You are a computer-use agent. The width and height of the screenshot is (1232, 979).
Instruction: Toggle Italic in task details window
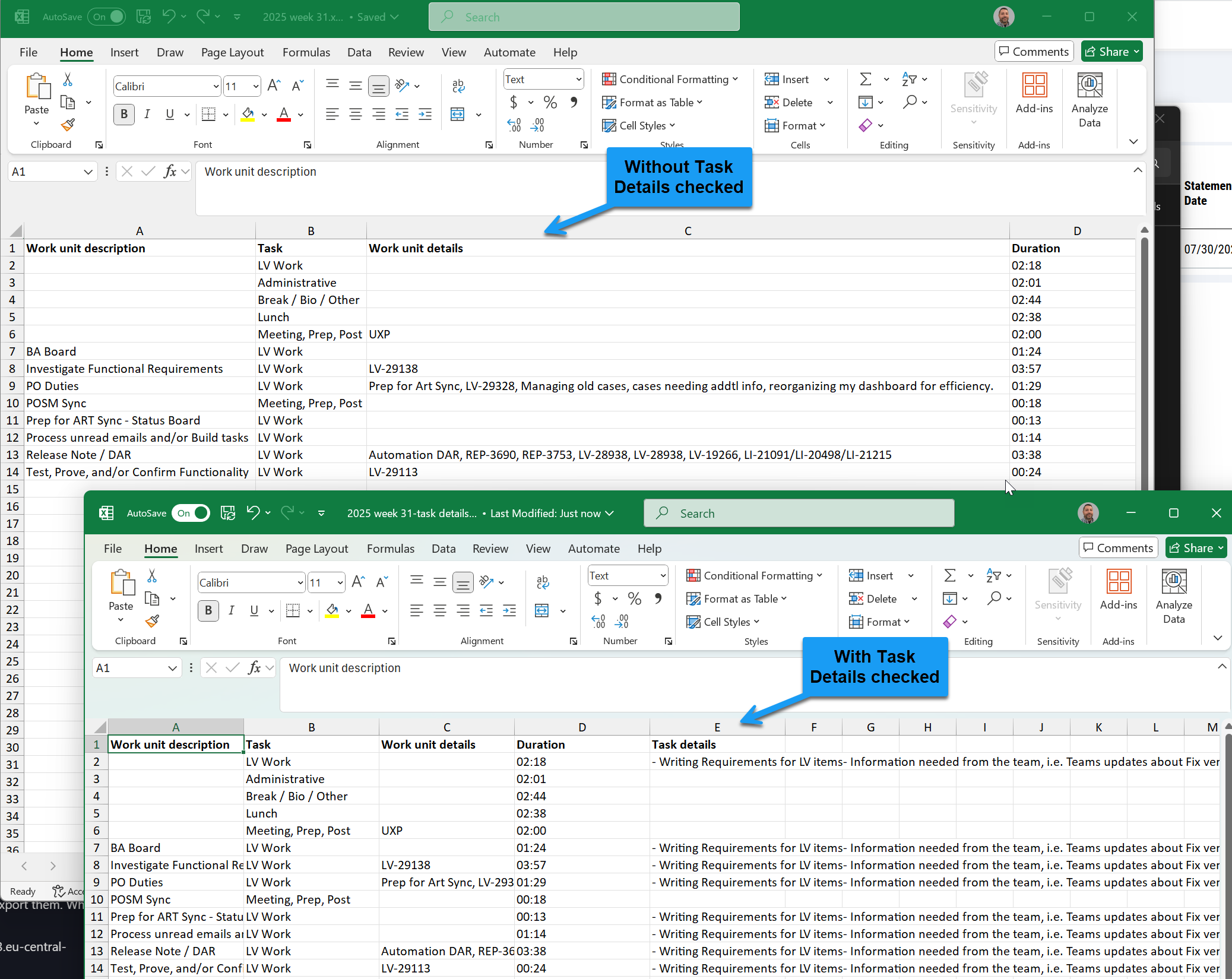click(231, 610)
